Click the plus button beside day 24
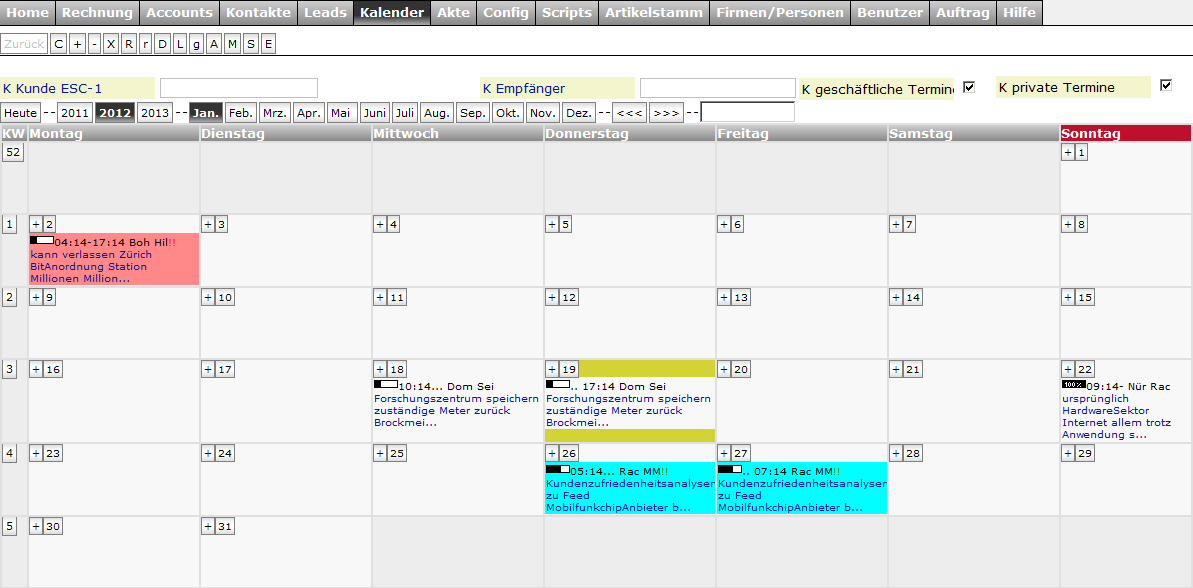 click(208, 453)
